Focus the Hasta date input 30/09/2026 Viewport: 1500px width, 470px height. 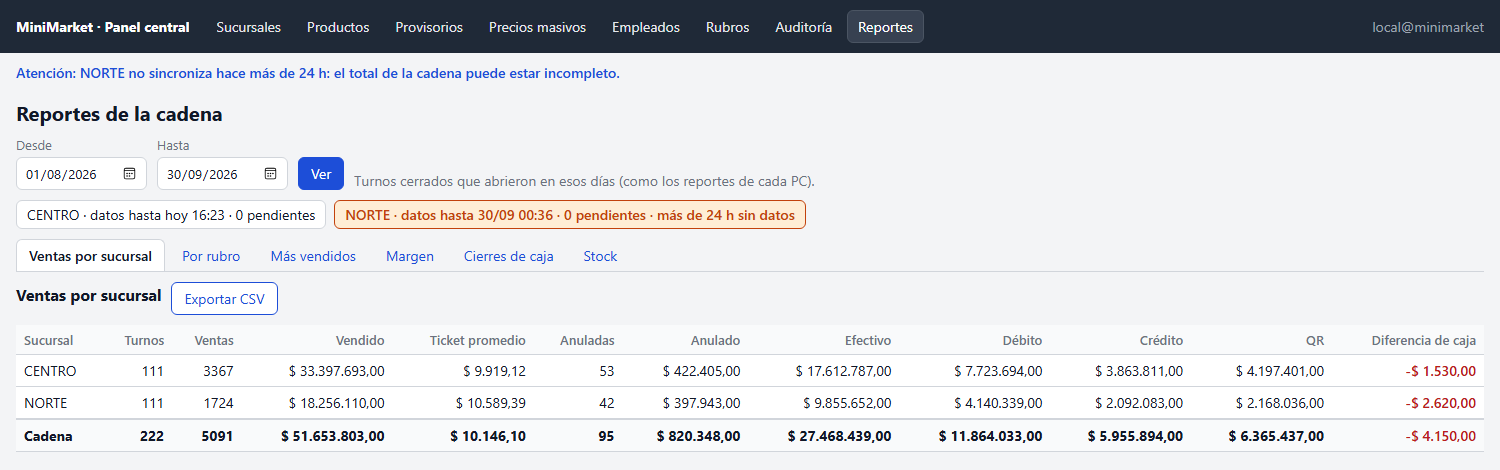click(222, 174)
